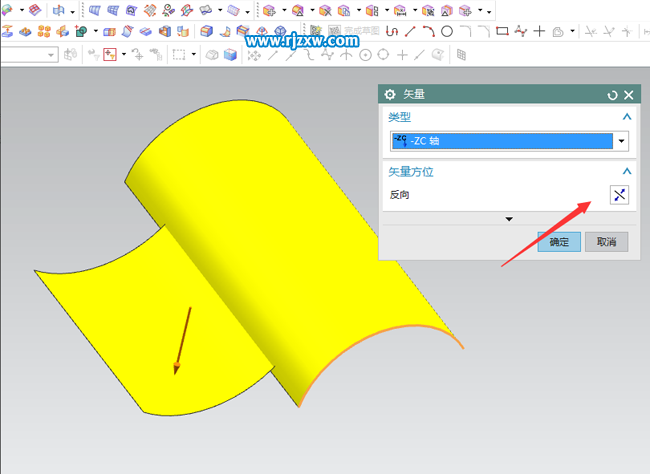Select the Rectangle sketch tool
Screen dimensions: 650x474
click(502, 31)
